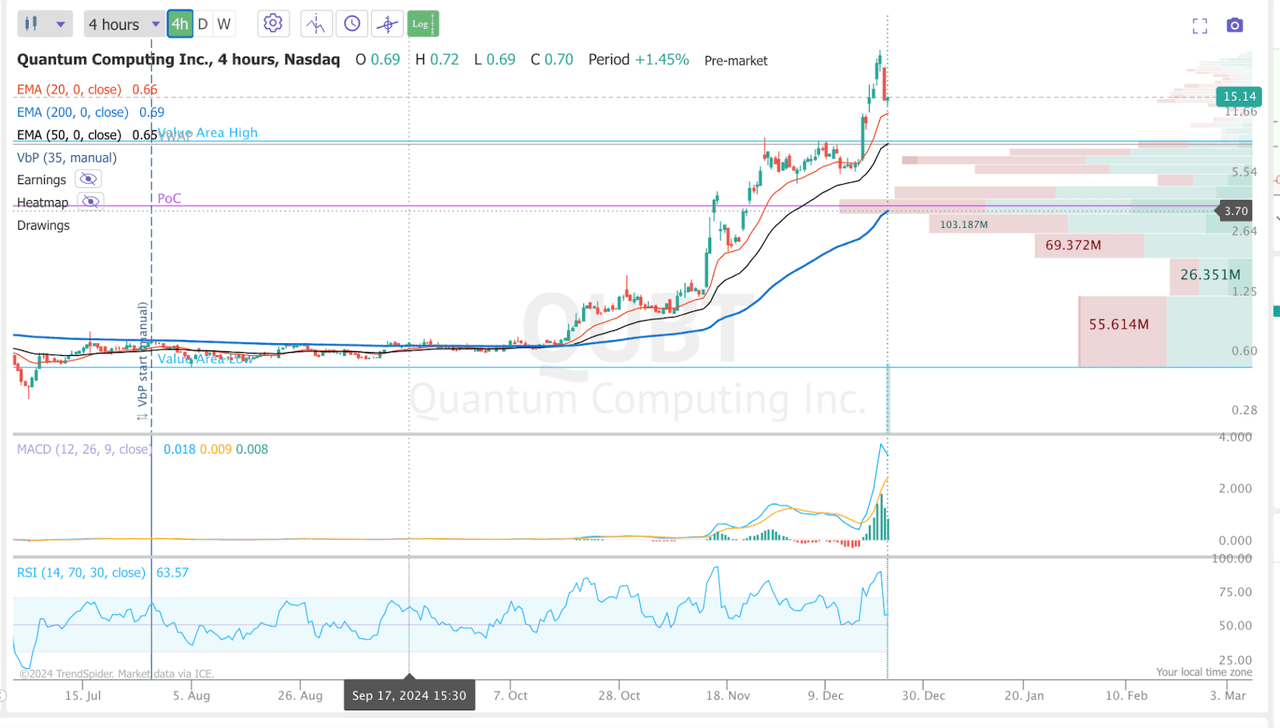Viewport: 1280px width, 728px height.
Task: Open chart settings gear
Action: [x=273, y=24]
